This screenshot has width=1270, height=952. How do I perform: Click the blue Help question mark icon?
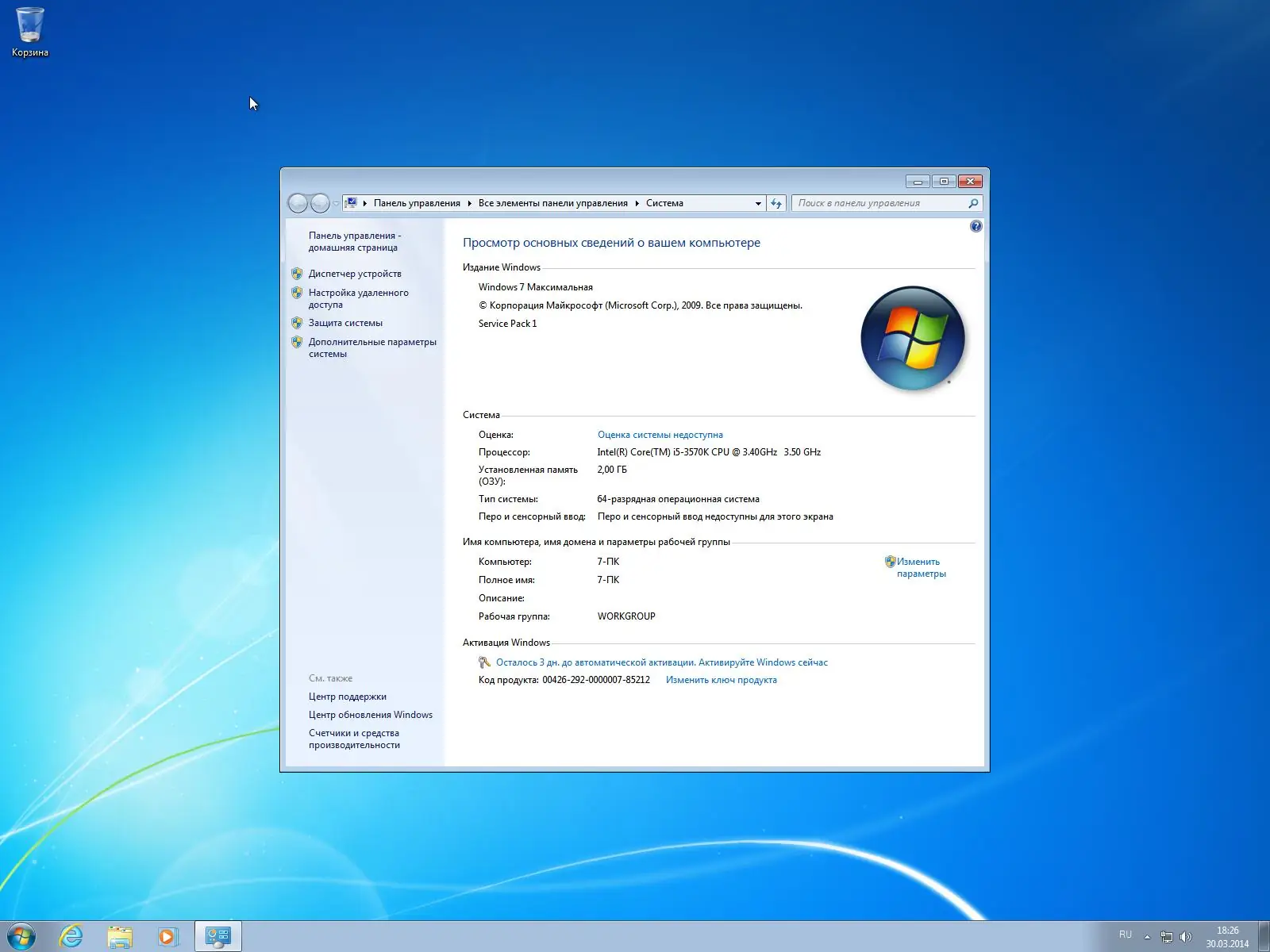[975, 226]
